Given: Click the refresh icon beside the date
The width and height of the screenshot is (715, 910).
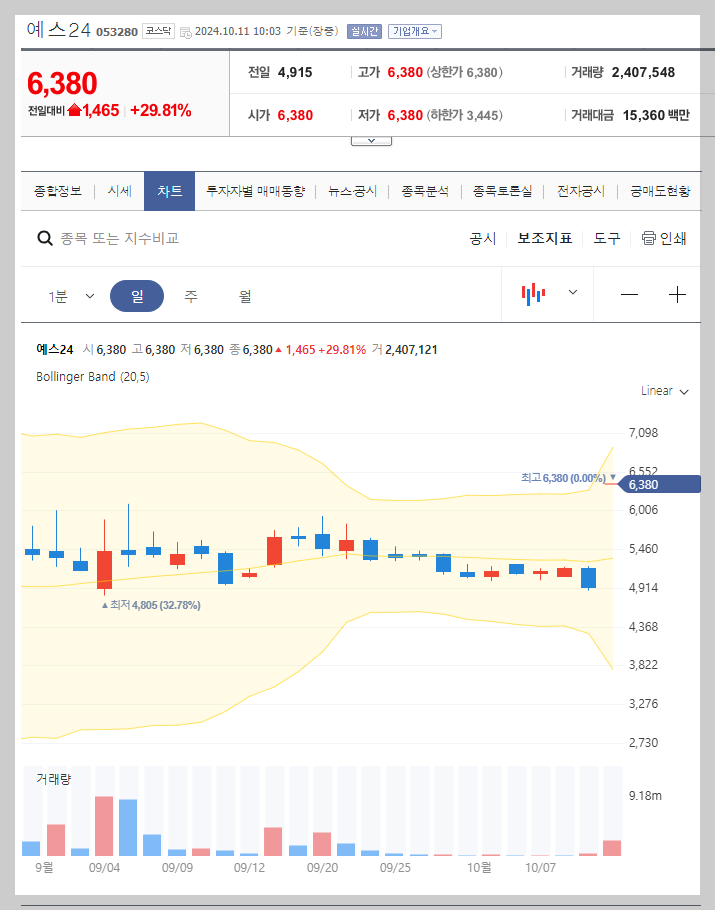Looking at the screenshot, I should tap(184, 31).
